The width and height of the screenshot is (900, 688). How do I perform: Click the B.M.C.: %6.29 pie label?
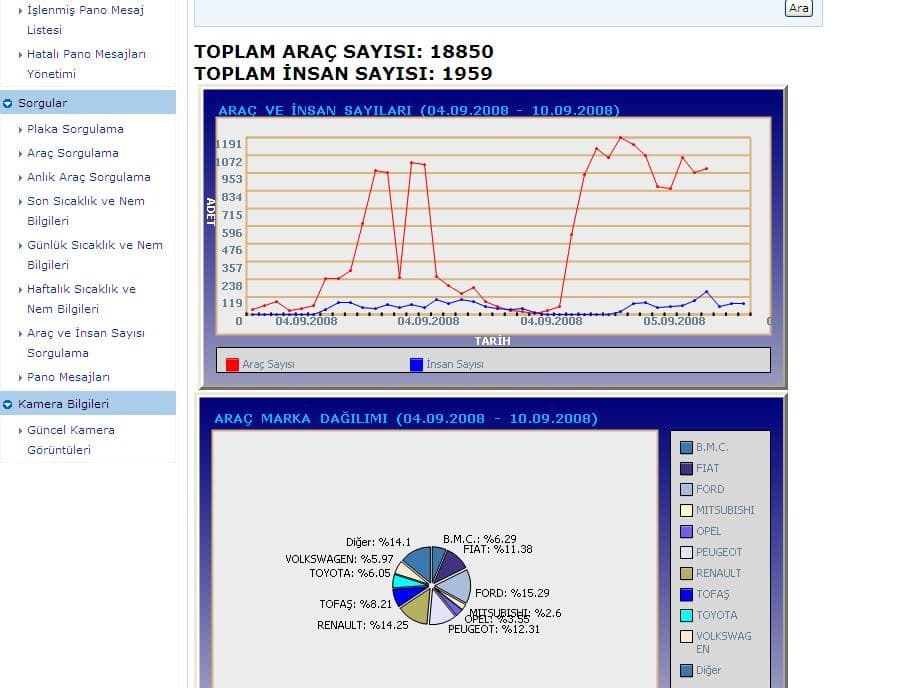(479, 539)
